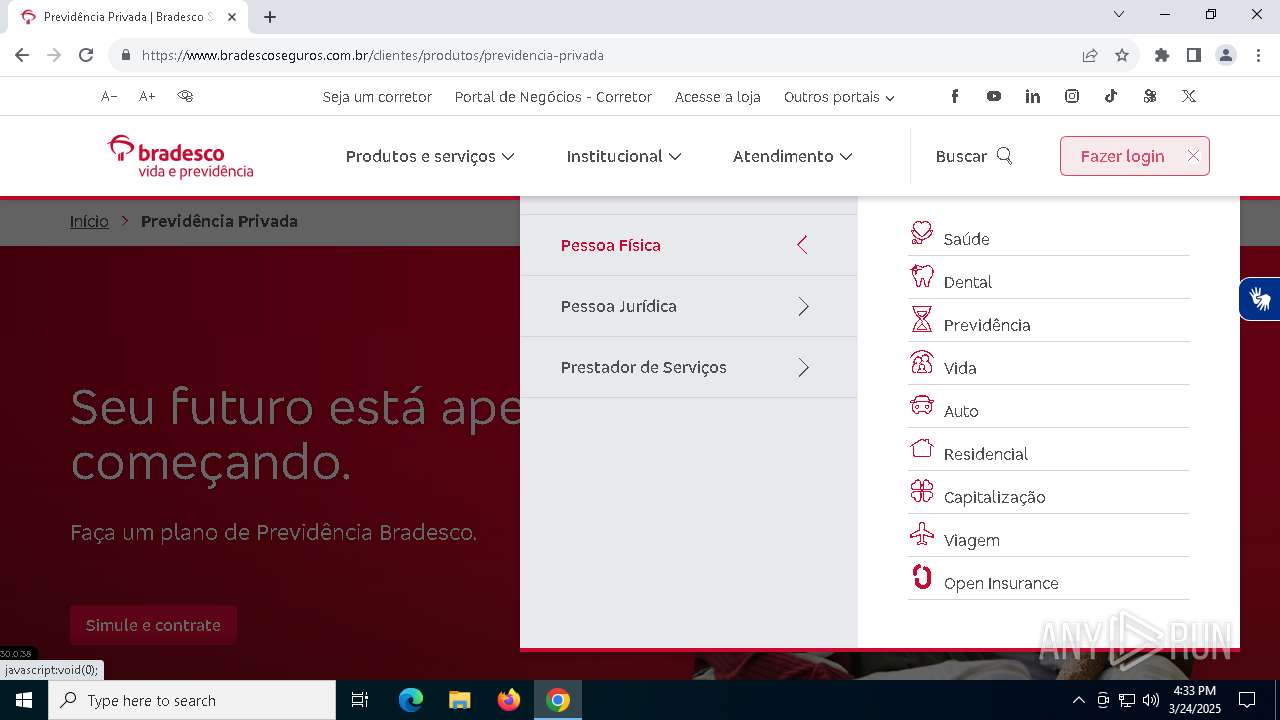Screen dimensions: 1280x720
Task: Expand Institucional menu
Action: point(624,156)
